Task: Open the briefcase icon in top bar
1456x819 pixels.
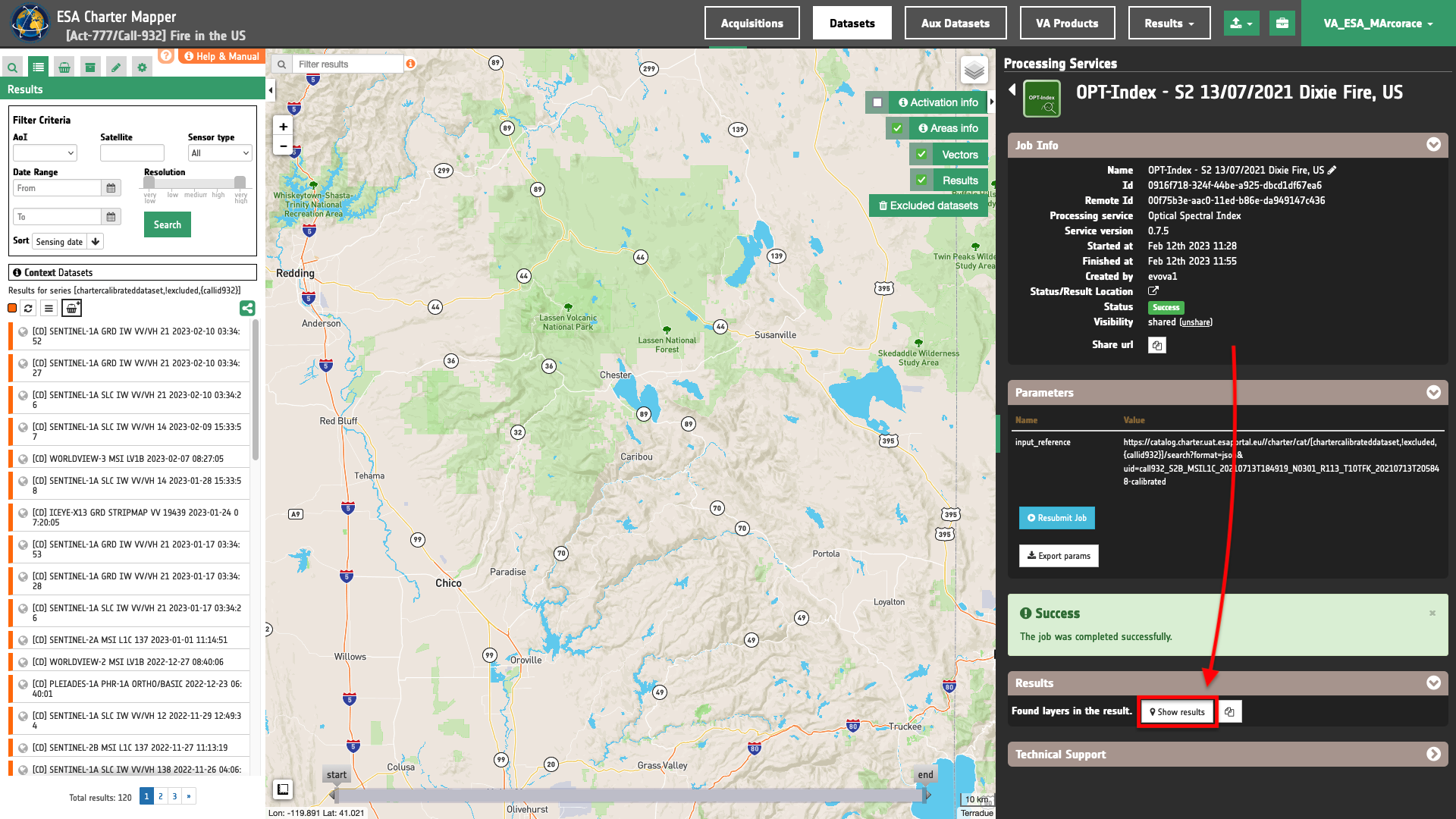Action: coord(1282,24)
